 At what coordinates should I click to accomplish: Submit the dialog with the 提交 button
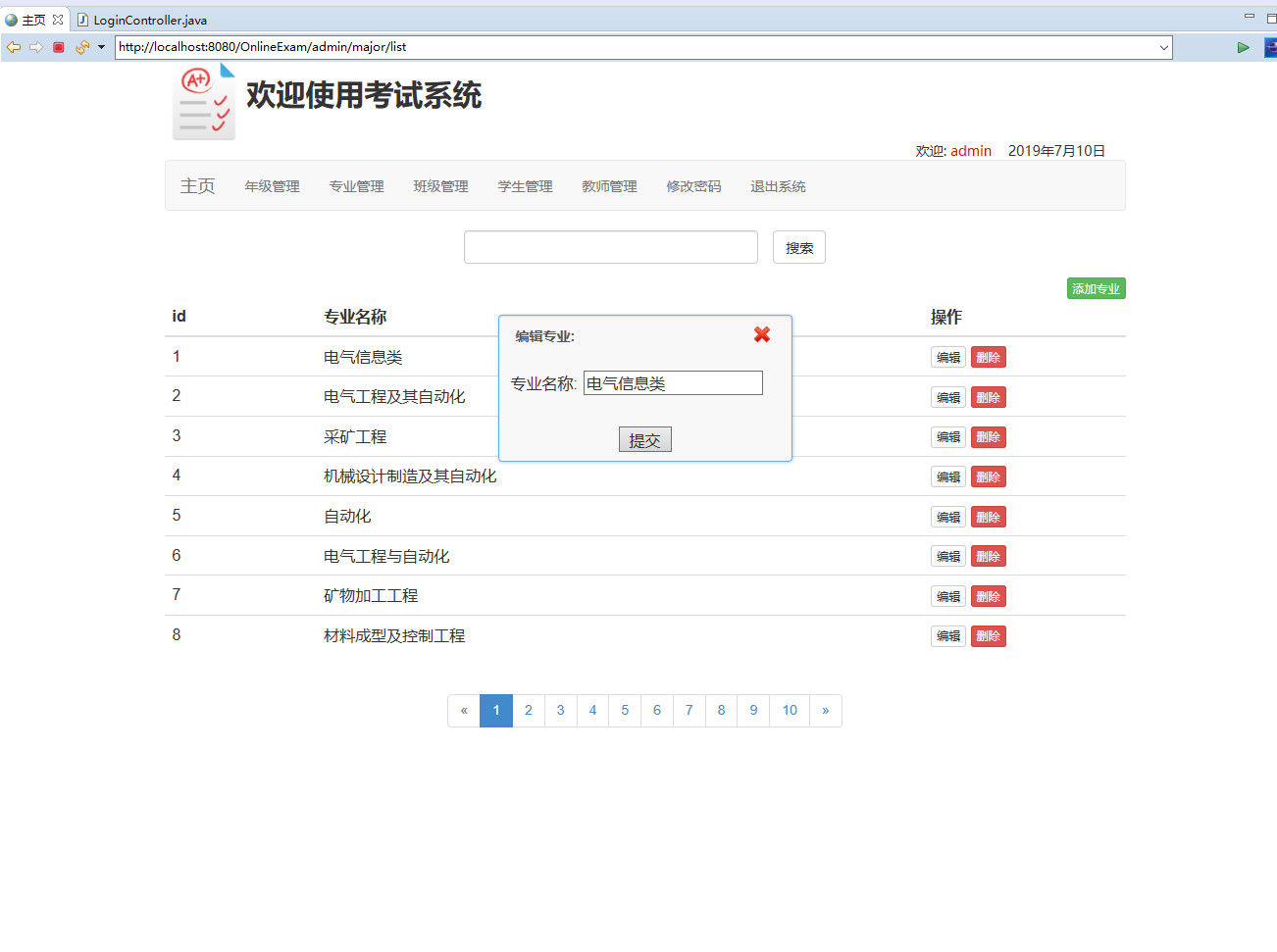pyautogui.click(x=644, y=438)
